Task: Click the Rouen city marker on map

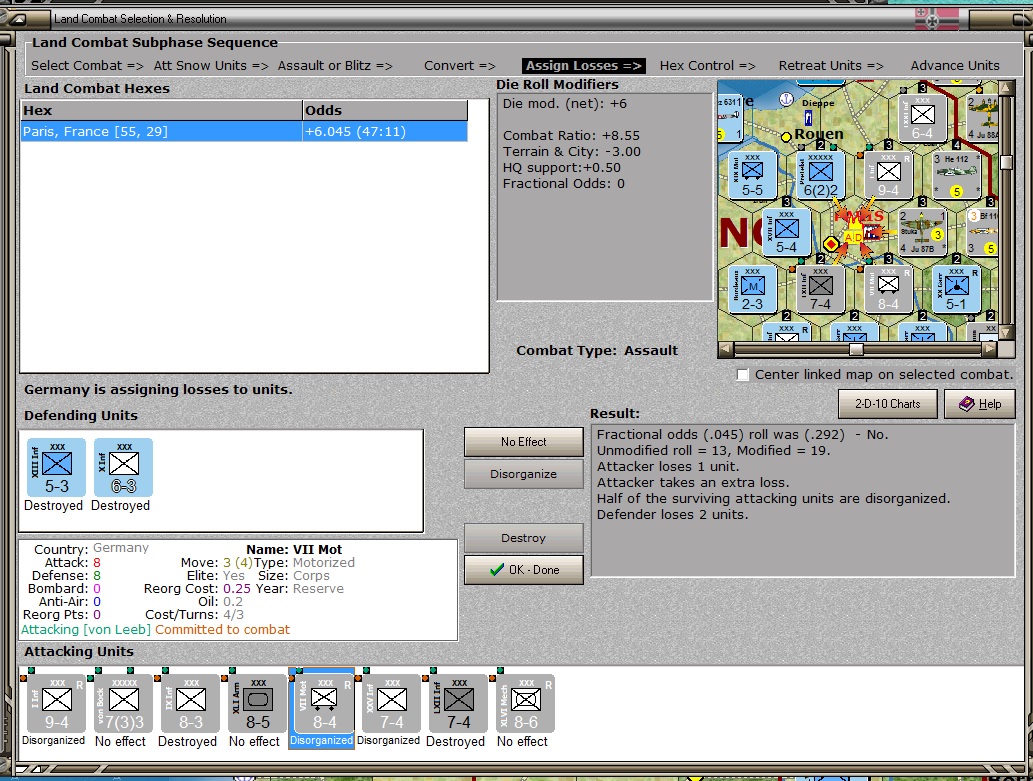Action: click(786, 137)
